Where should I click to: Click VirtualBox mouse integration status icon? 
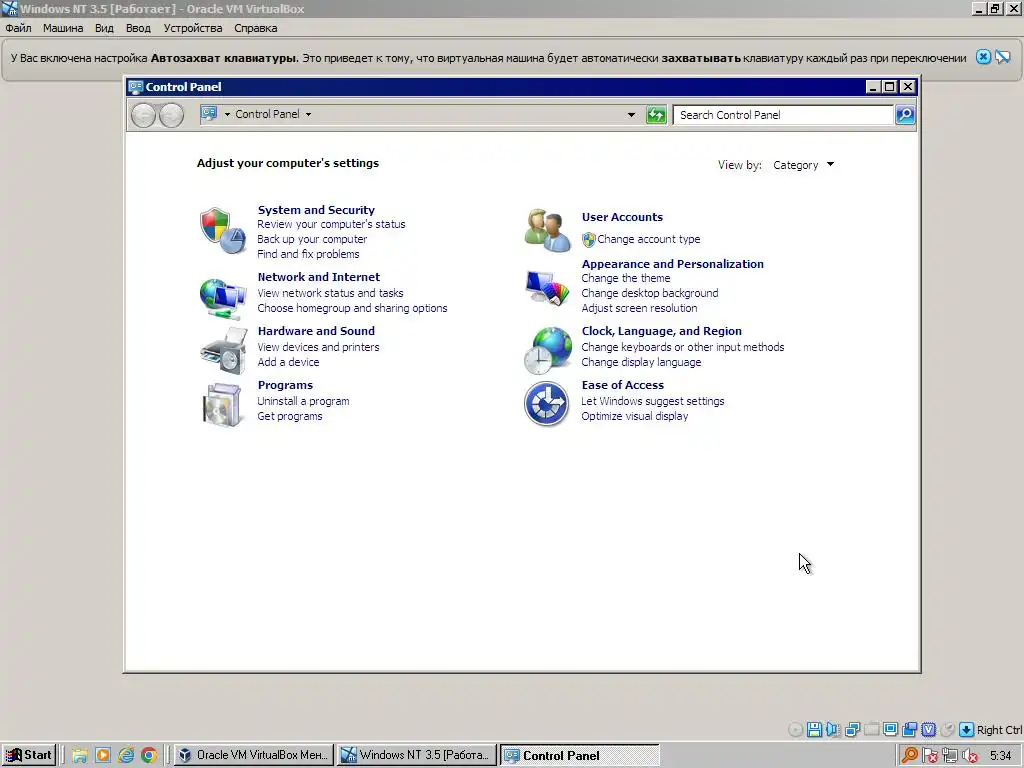coord(947,729)
